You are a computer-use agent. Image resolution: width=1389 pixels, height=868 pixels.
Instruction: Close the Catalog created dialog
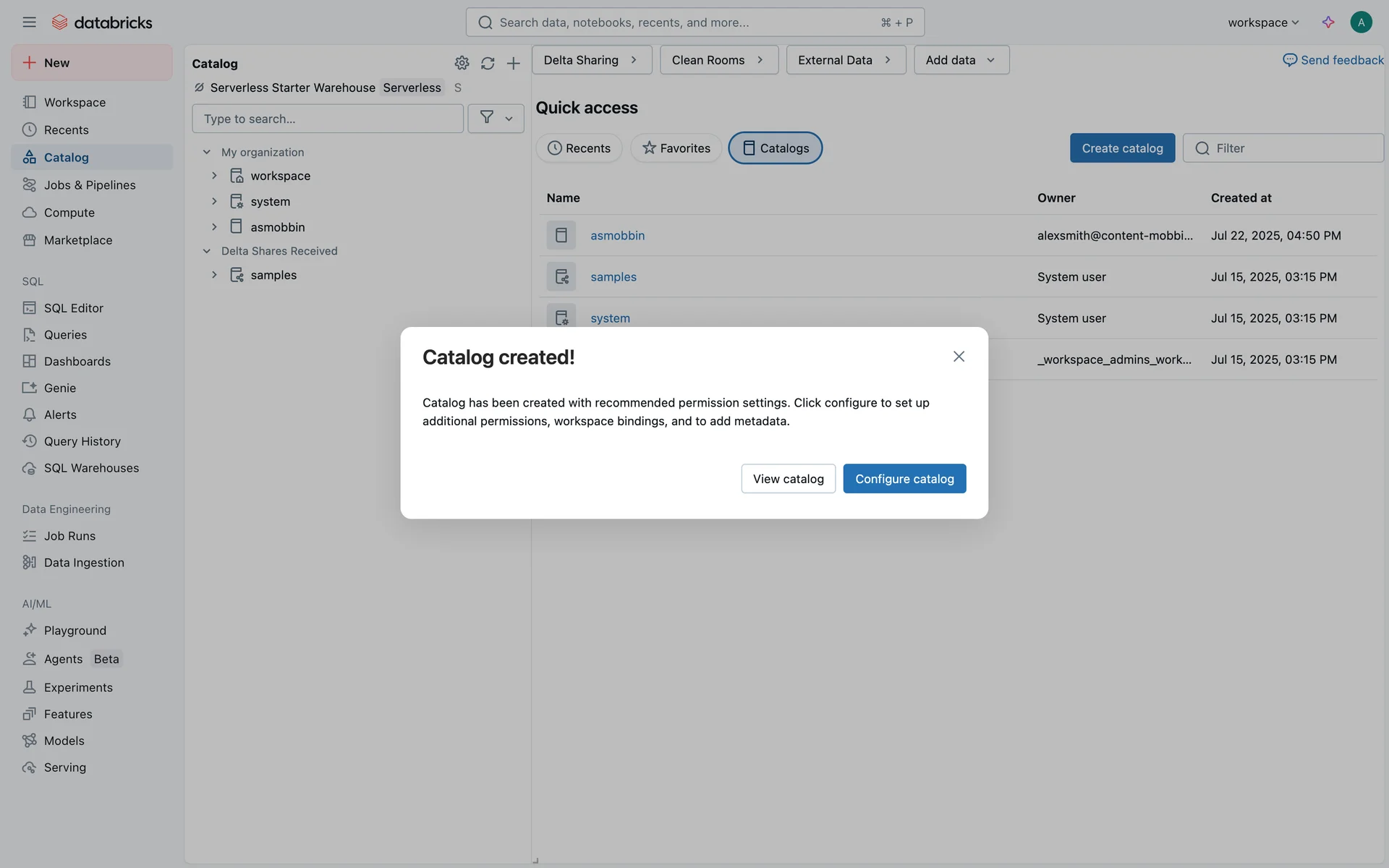pyautogui.click(x=959, y=357)
